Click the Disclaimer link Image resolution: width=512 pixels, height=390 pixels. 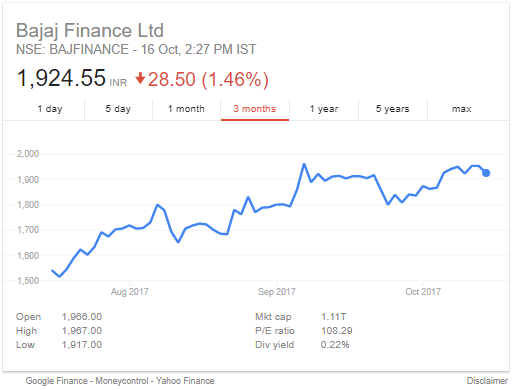click(x=487, y=381)
